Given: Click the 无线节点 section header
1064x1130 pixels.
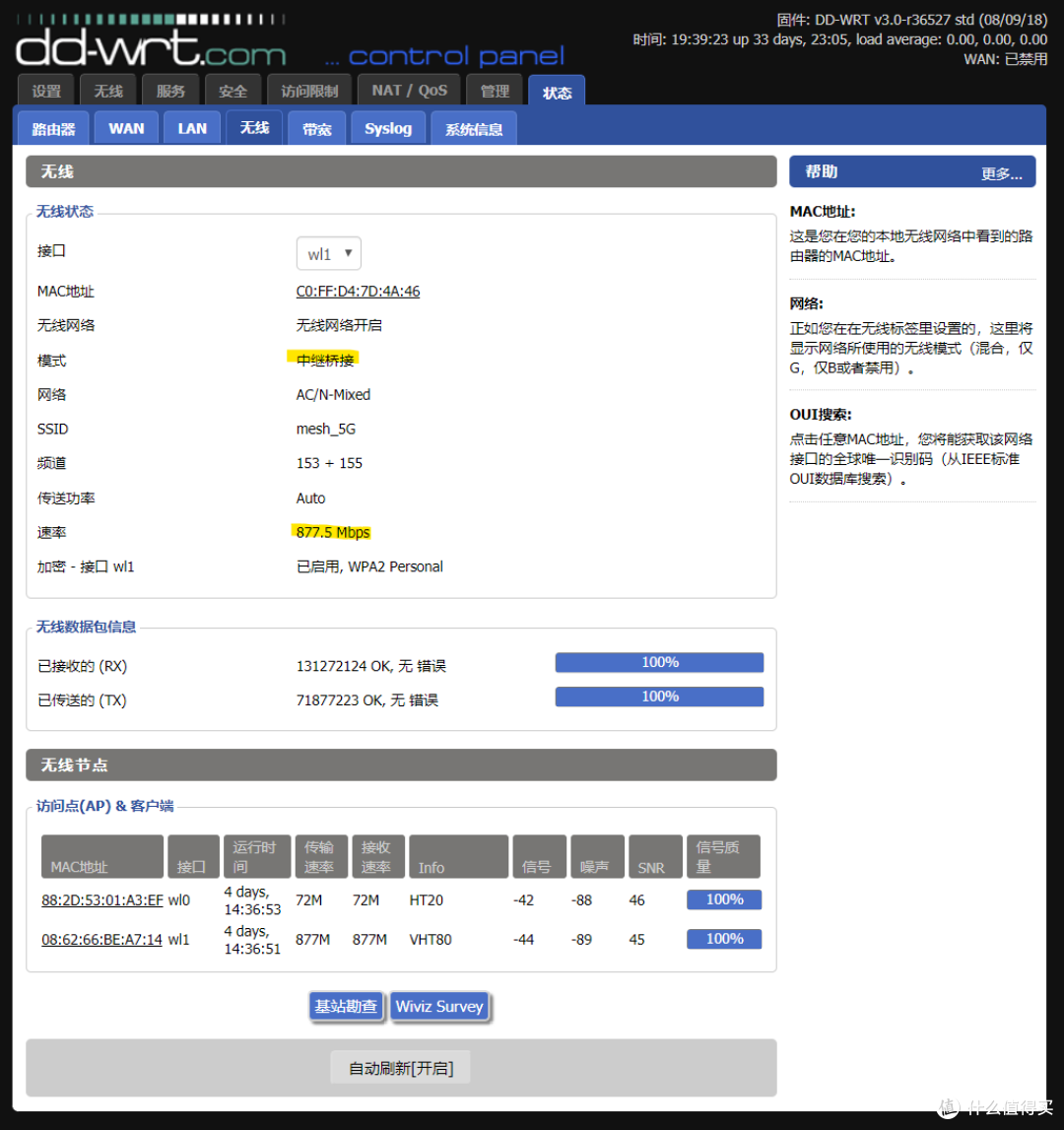Looking at the screenshot, I should [401, 764].
